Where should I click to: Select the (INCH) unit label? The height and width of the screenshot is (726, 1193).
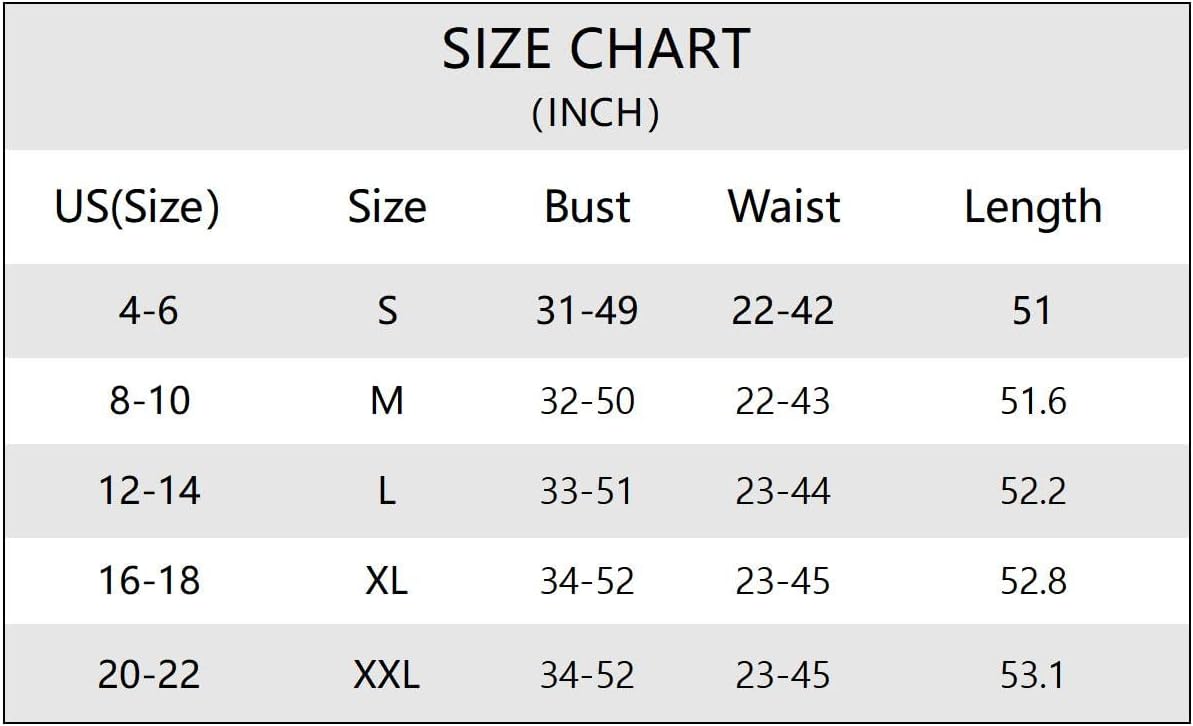[x=596, y=113]
